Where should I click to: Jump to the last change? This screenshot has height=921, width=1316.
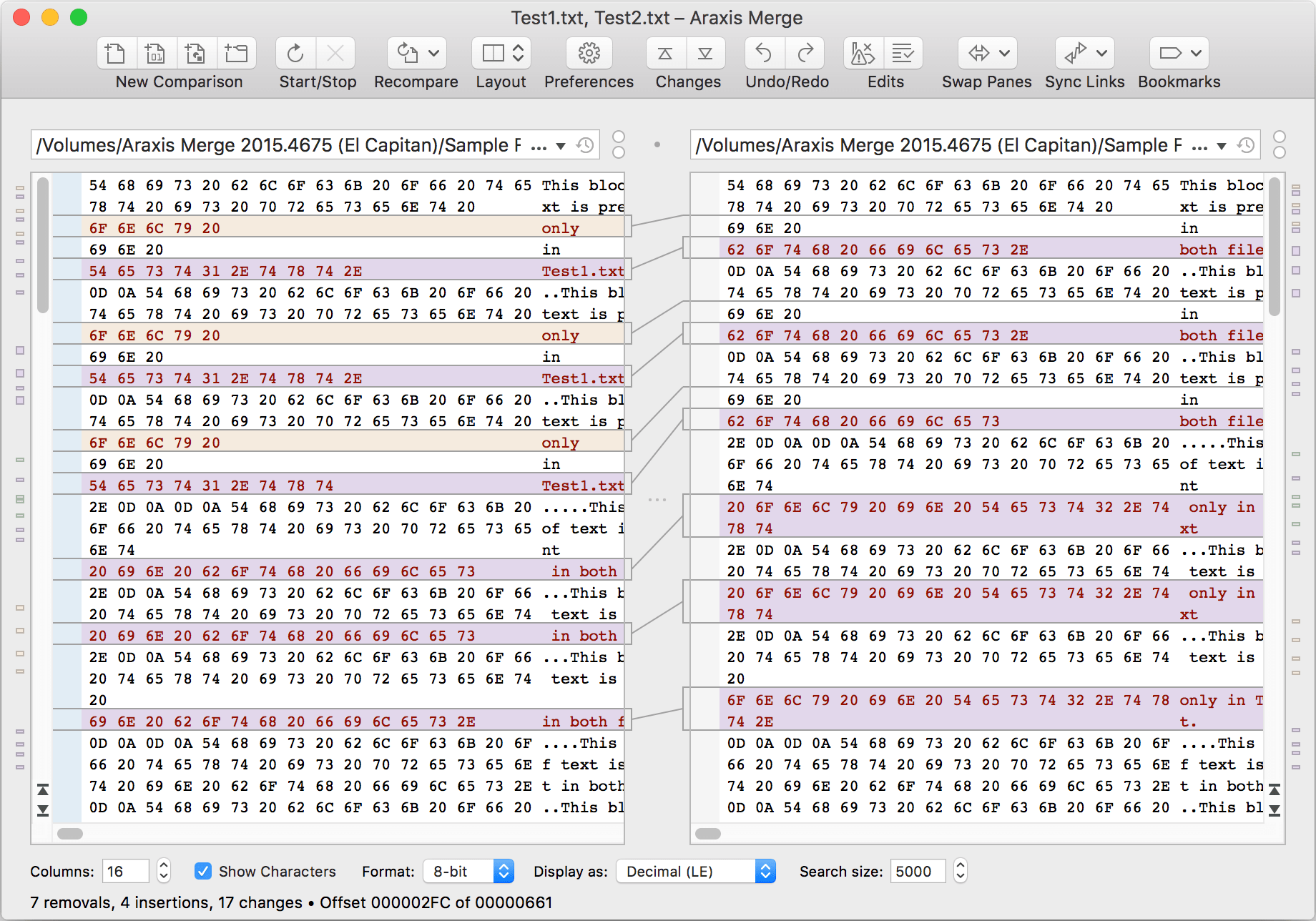[705, 53]
